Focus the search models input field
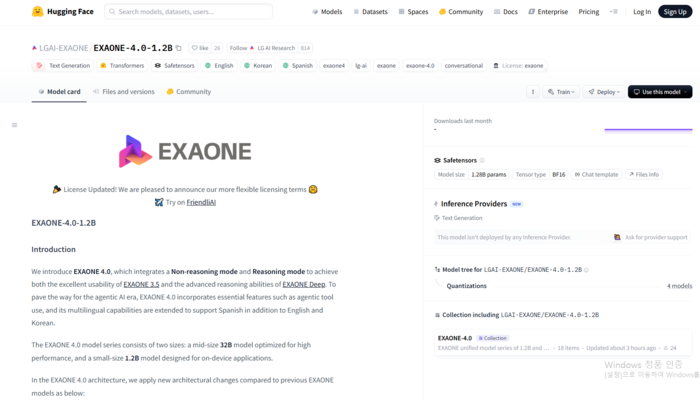This screenshot has height=400, width=700. coord(188,12)
